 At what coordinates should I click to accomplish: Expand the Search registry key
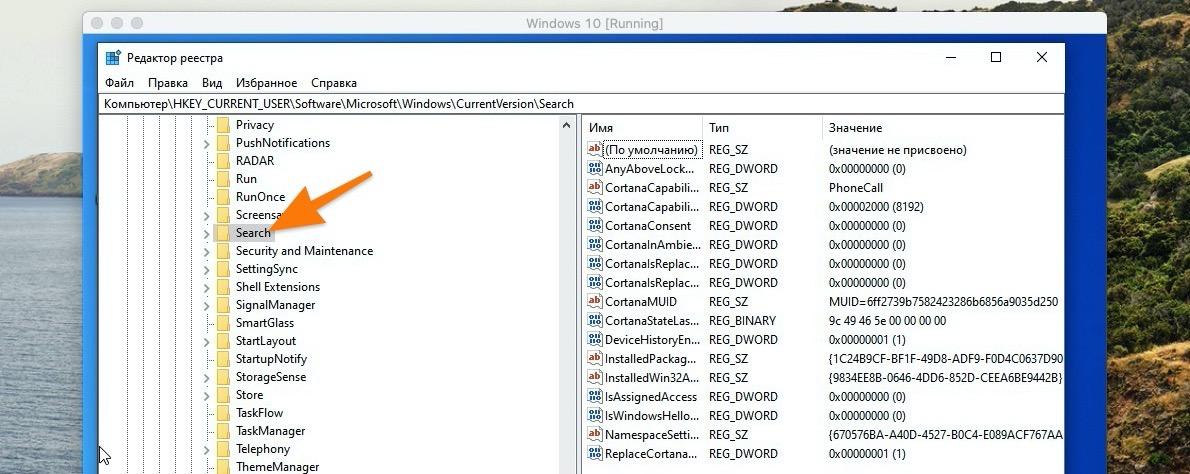(206, 234)
